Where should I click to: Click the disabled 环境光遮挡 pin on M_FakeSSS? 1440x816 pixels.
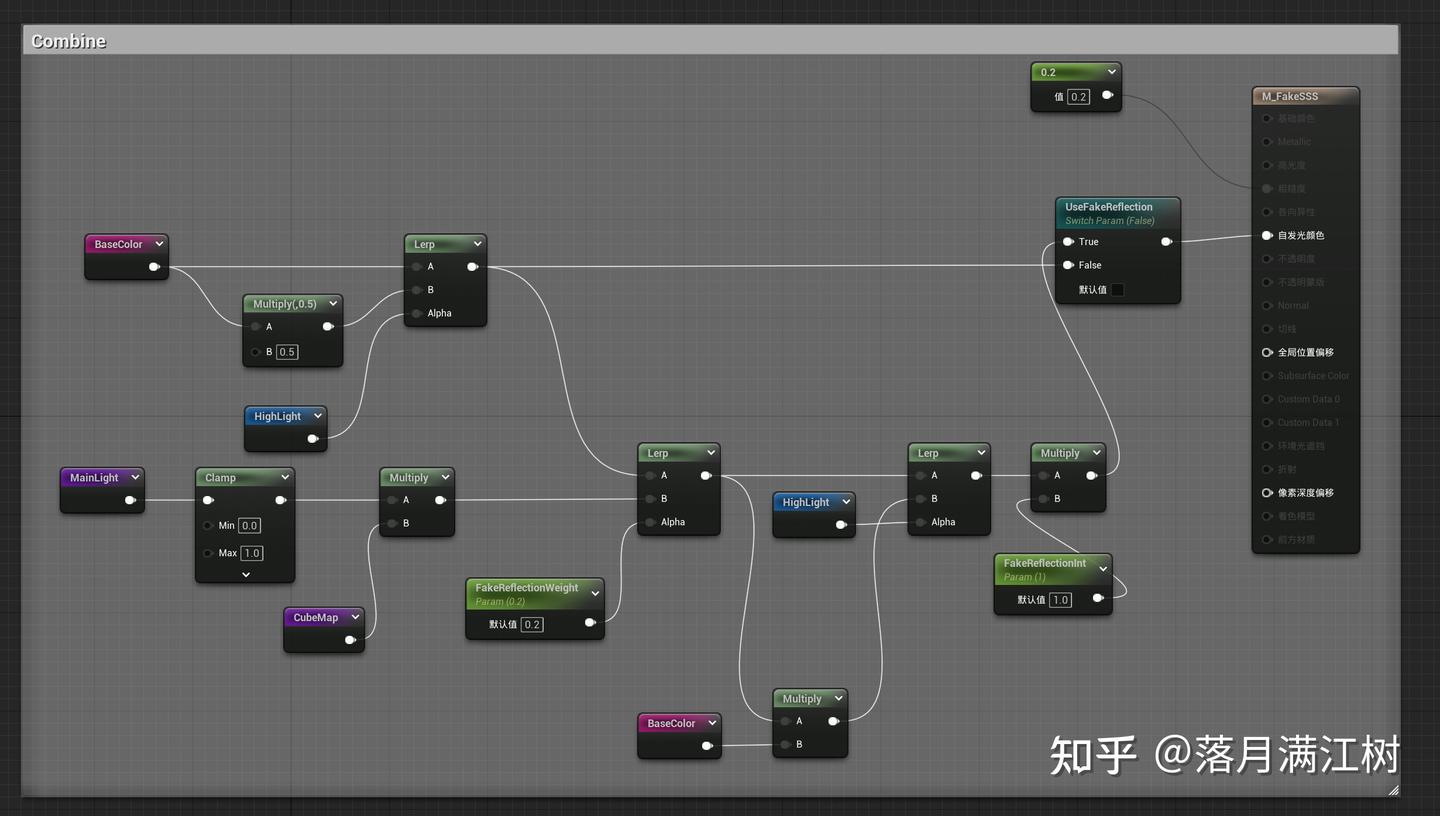point(1267,446)
